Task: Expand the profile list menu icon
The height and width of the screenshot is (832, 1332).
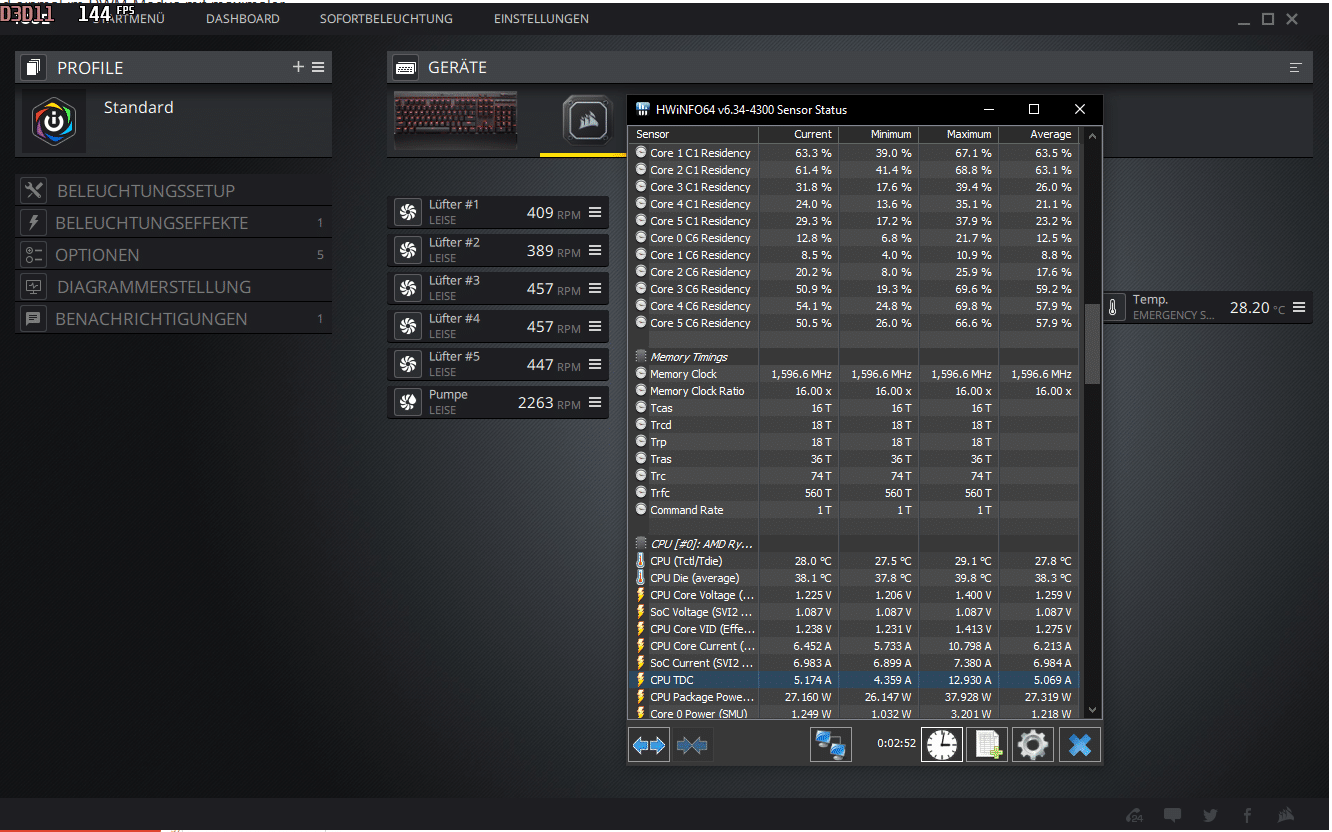Action: pyautogui.click(x=318, y=67)
